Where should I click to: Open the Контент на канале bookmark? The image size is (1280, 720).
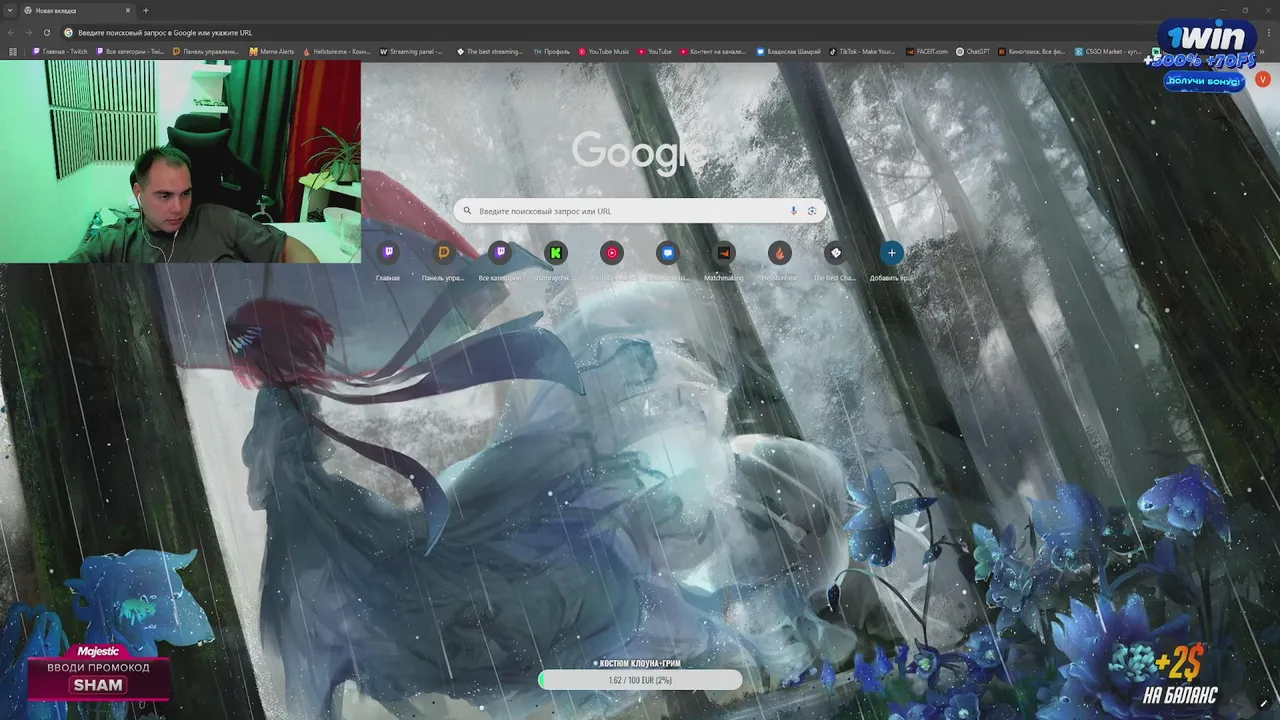tap(714, 51)
